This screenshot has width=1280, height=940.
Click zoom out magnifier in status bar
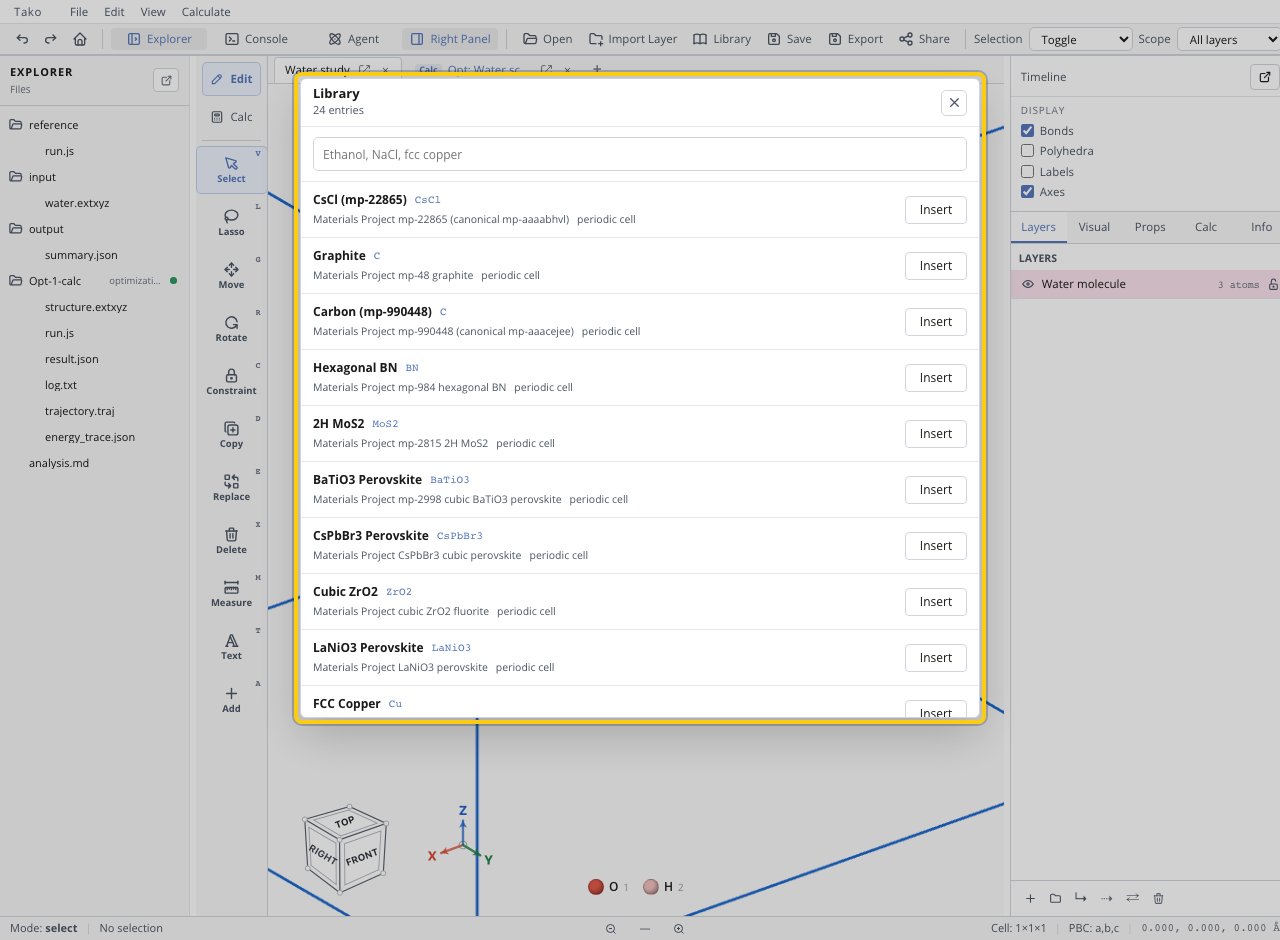(611, 929)
